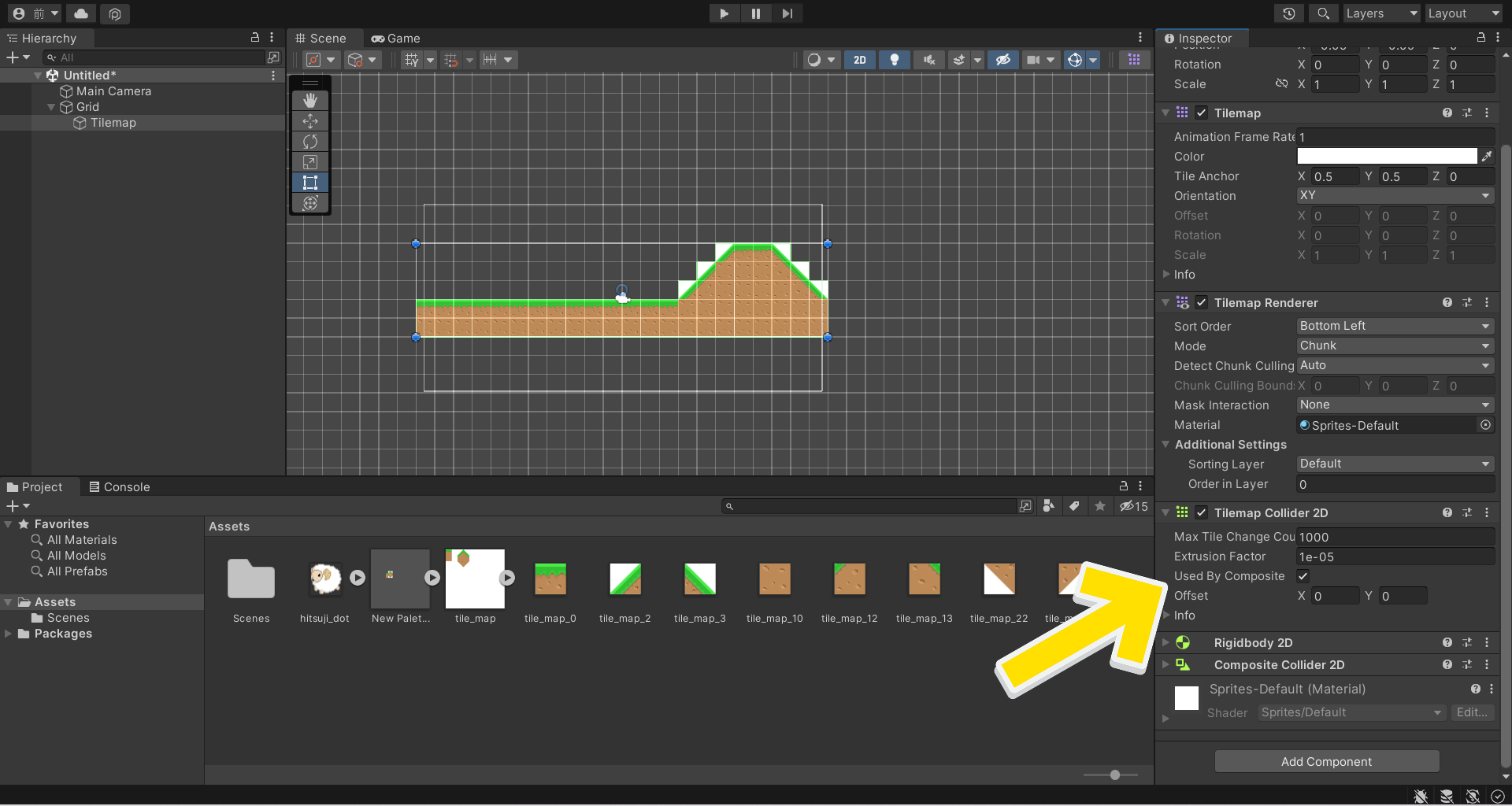The width and height of the screenshot is (1512, 806).
Task: Select the Rect tool in the scene toolbar
Action: [x=310, y=183]
